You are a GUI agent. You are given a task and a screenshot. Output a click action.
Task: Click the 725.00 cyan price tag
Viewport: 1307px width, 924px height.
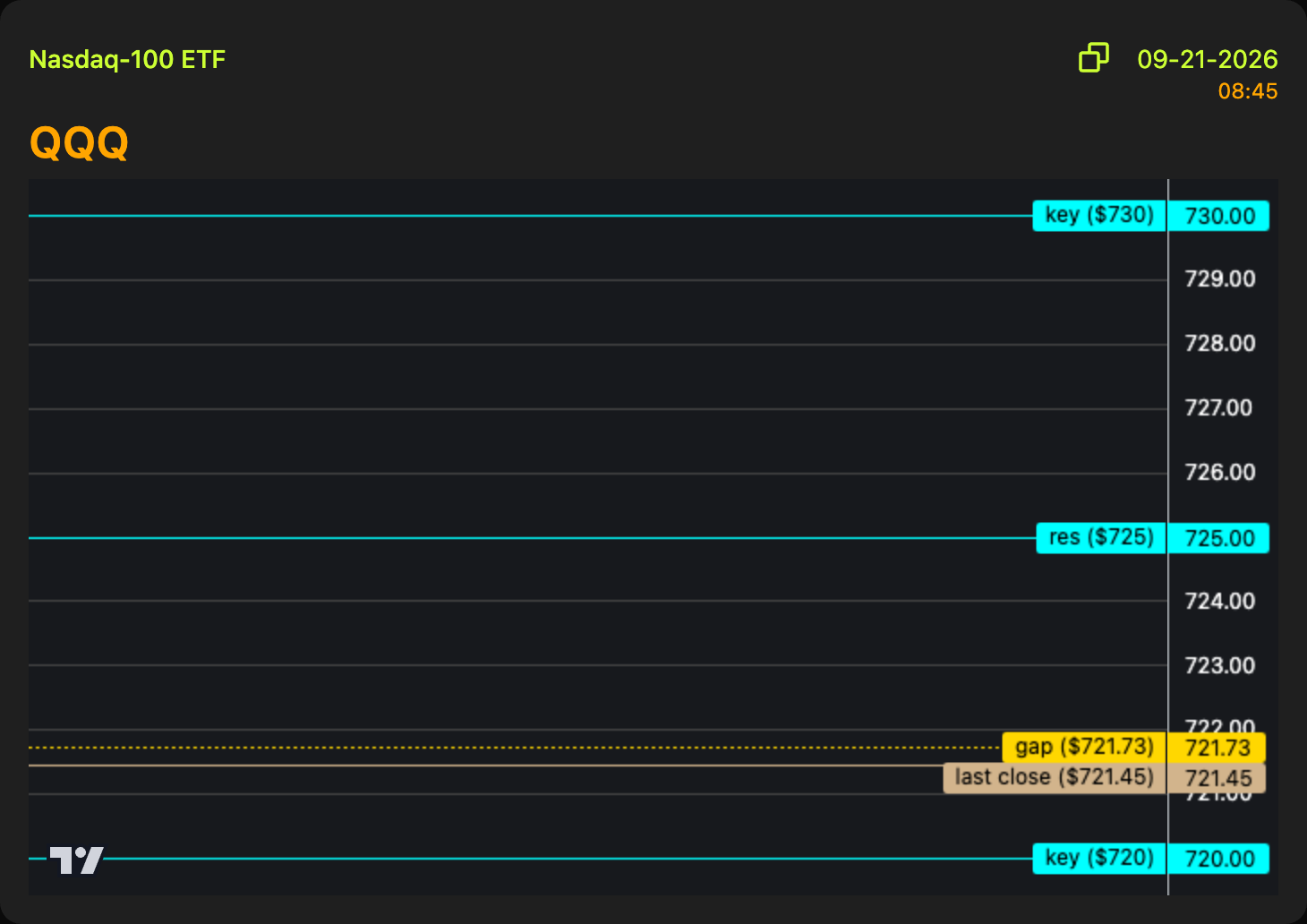click(x=1219, y=538)
